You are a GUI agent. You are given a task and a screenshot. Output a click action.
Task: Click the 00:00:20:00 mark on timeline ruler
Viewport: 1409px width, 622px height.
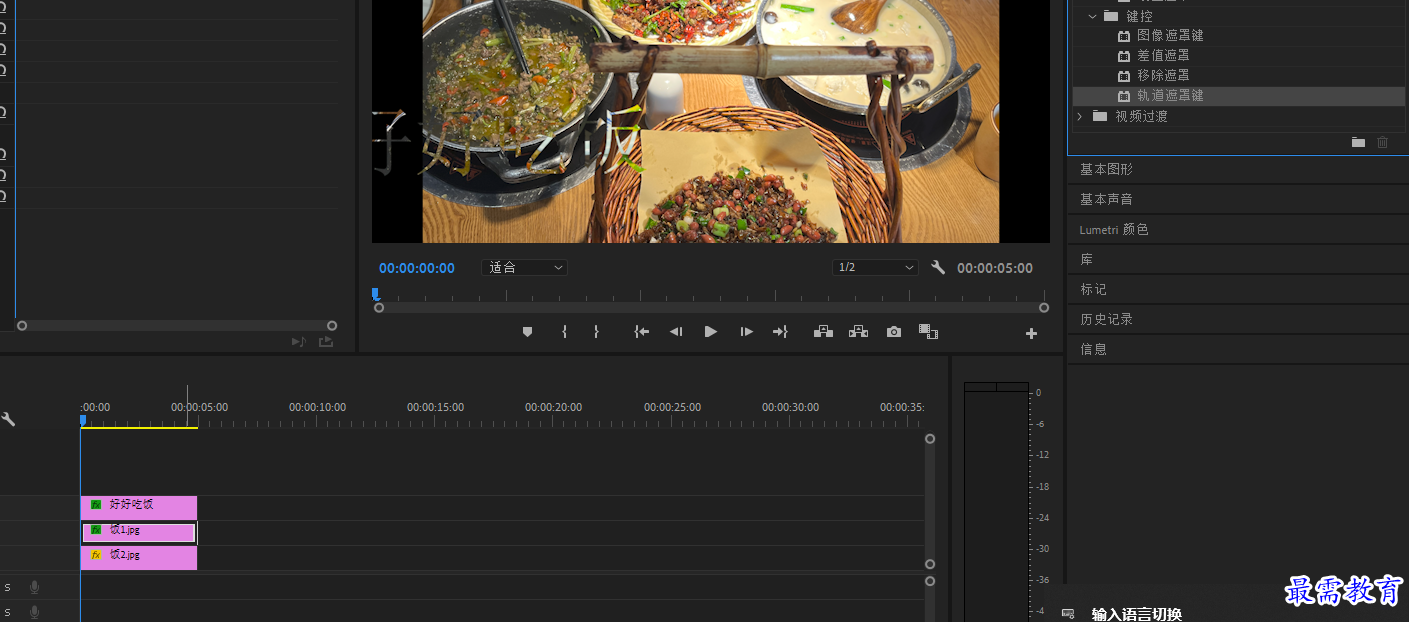(x=554, y=408)
